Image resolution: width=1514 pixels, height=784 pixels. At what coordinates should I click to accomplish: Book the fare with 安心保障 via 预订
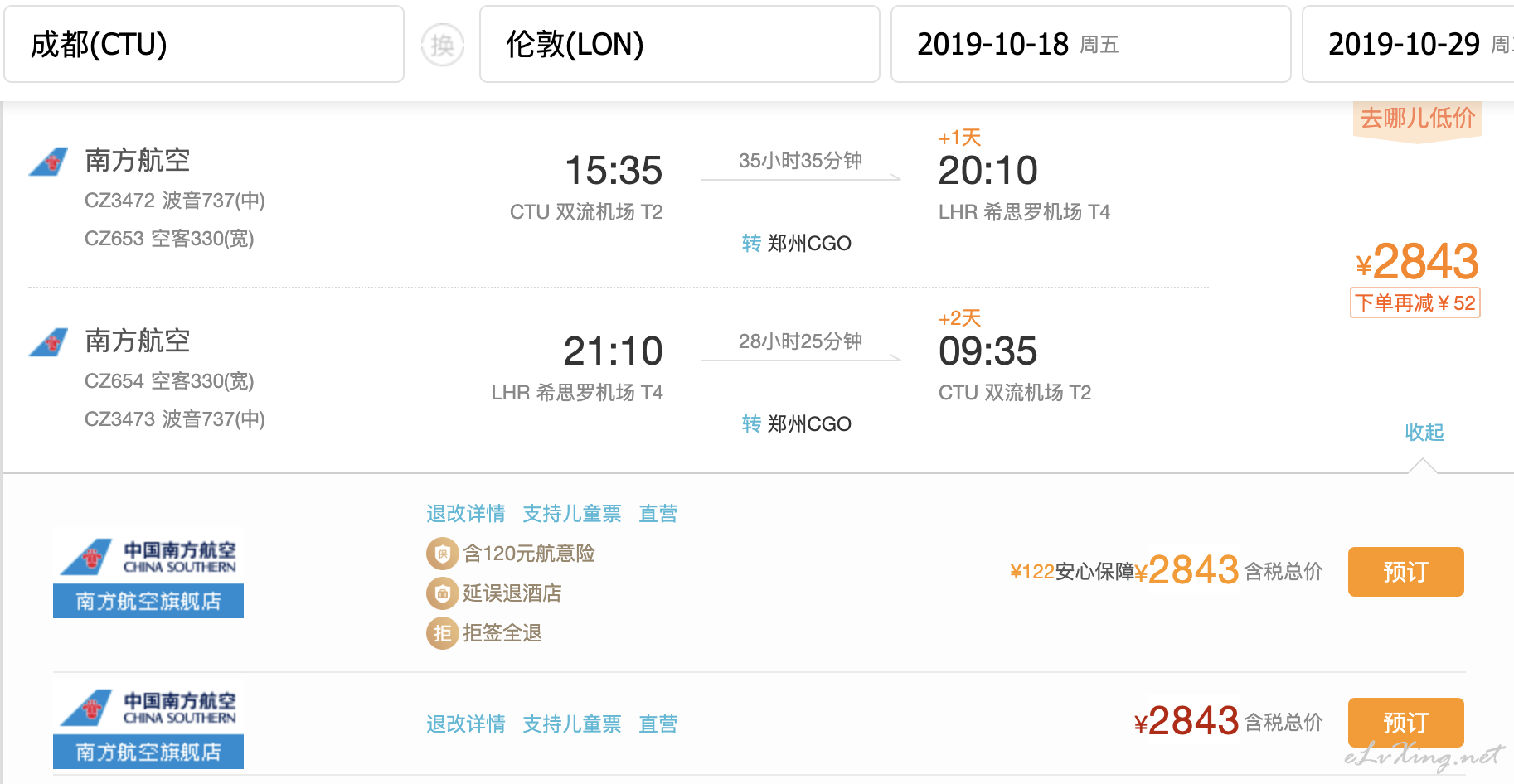pos(1405,572)
